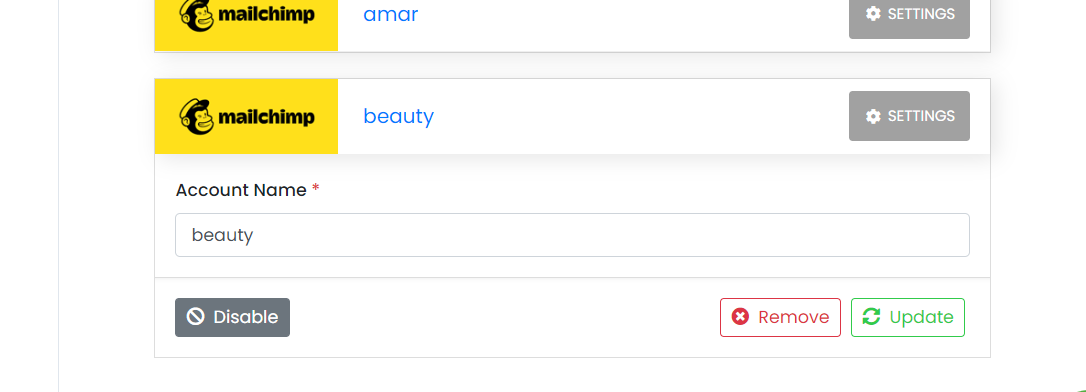Open the beauty account link
This screenshot has height=392, width=1086.
398,116
